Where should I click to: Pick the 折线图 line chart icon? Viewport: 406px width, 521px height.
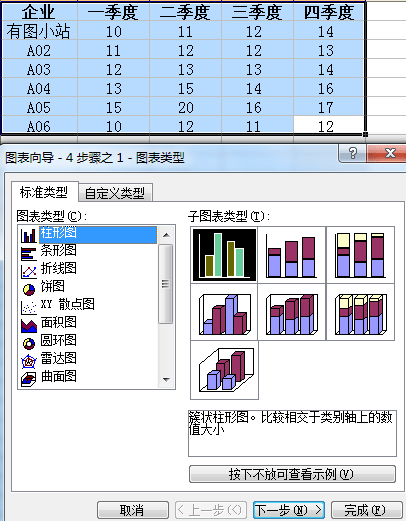(x=29, y=272)
